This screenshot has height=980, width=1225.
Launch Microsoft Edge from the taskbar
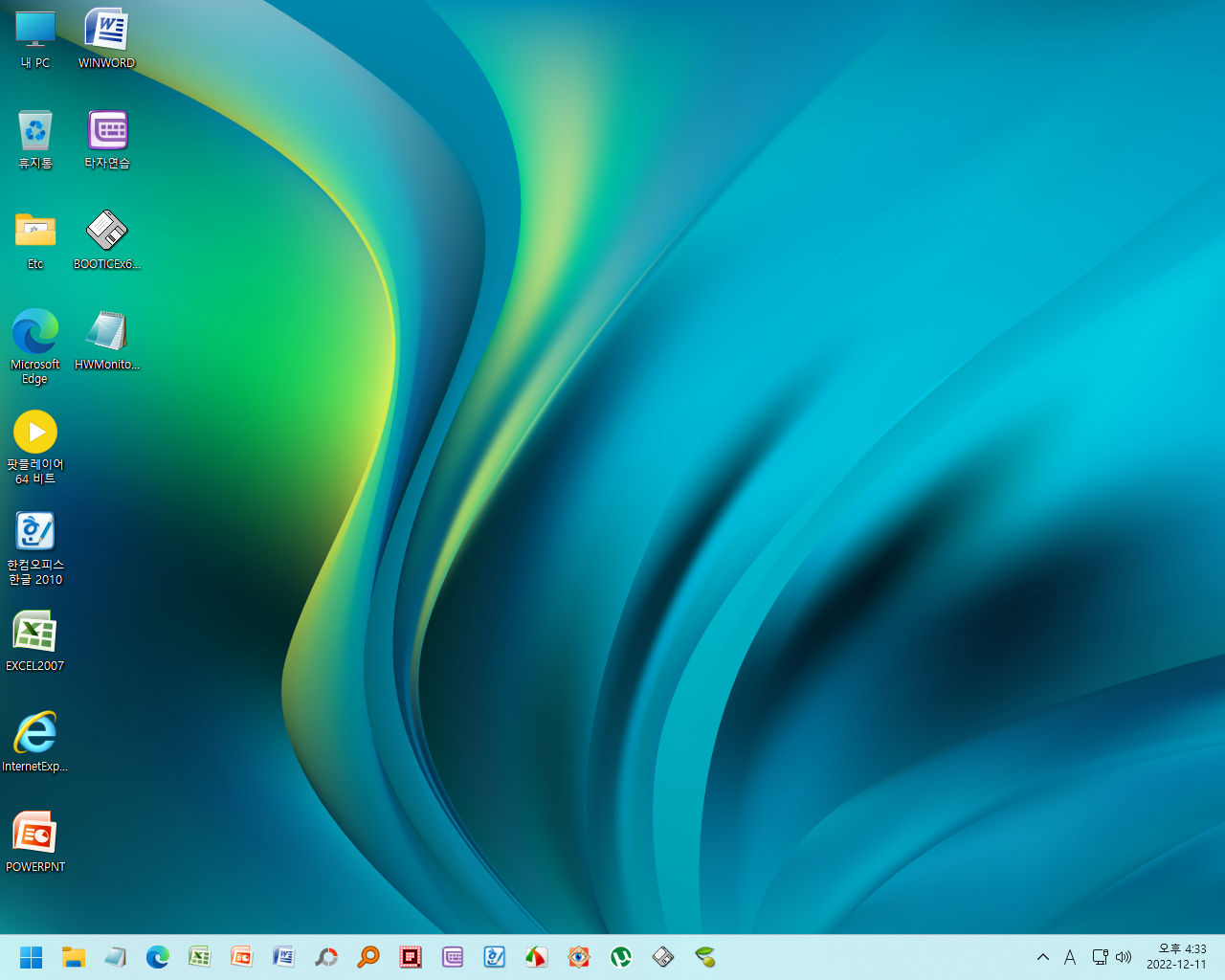coord(158,957)
